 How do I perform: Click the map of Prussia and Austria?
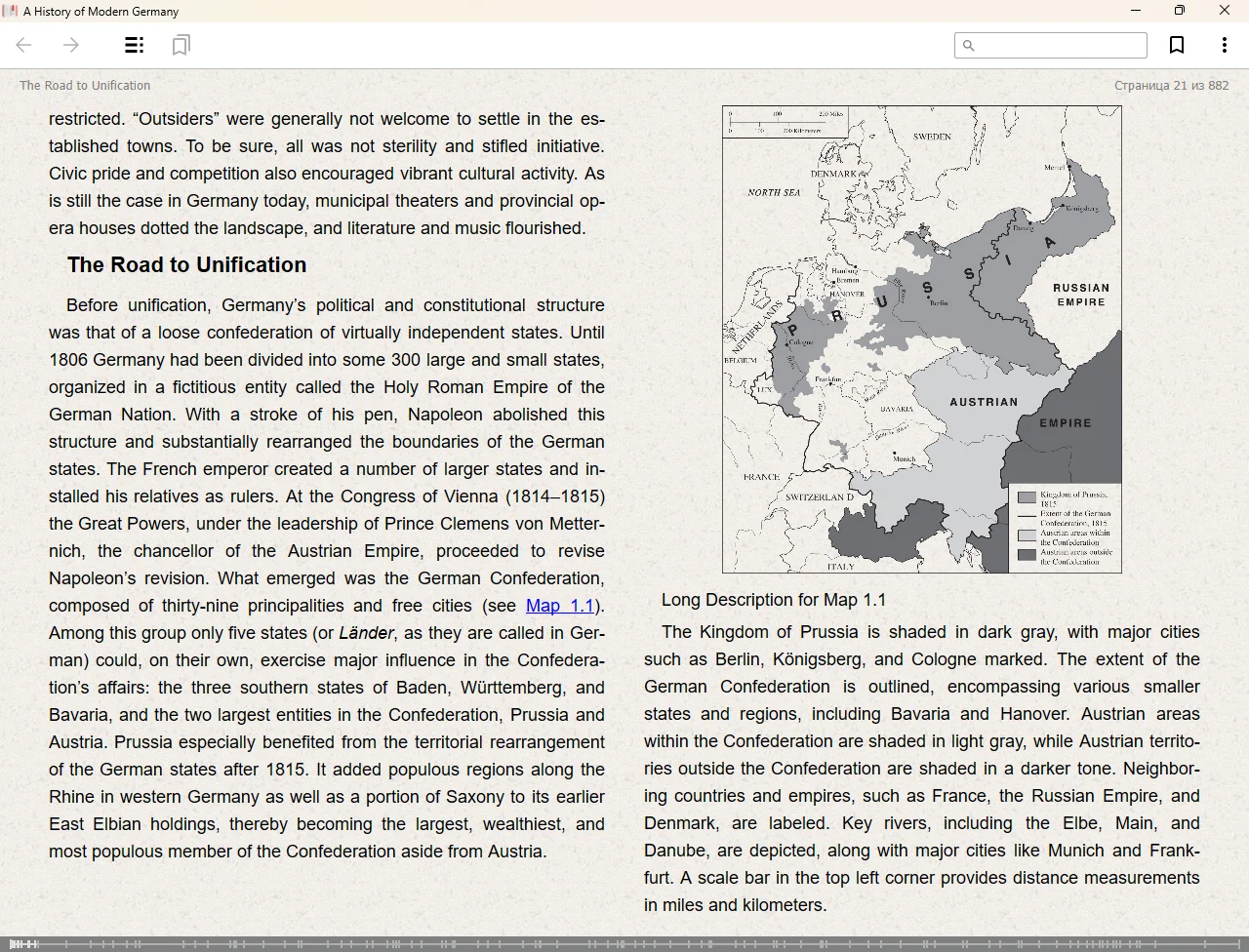click(921, 338)
